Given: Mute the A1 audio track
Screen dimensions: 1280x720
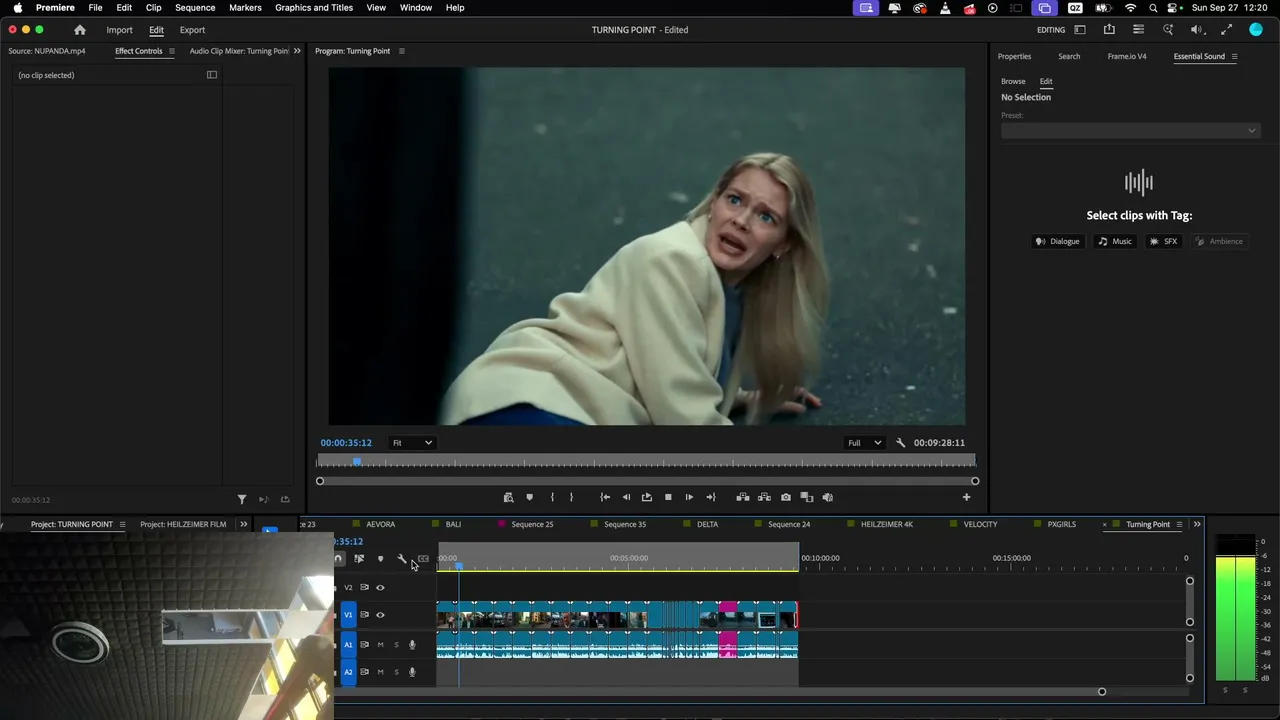Looking at the screenshot, I should [x=380, y=645].
